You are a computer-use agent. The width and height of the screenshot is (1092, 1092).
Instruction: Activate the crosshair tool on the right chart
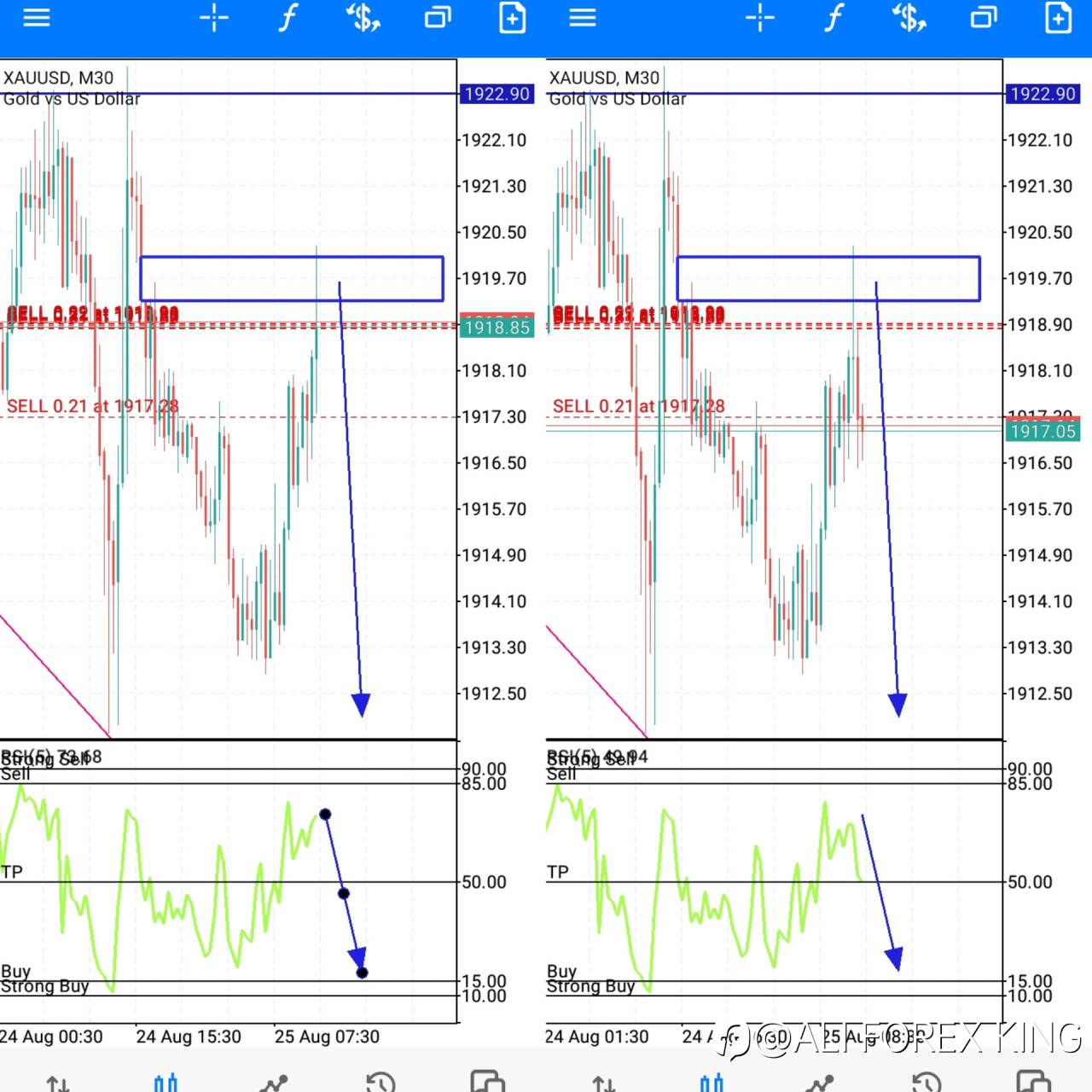760,18
